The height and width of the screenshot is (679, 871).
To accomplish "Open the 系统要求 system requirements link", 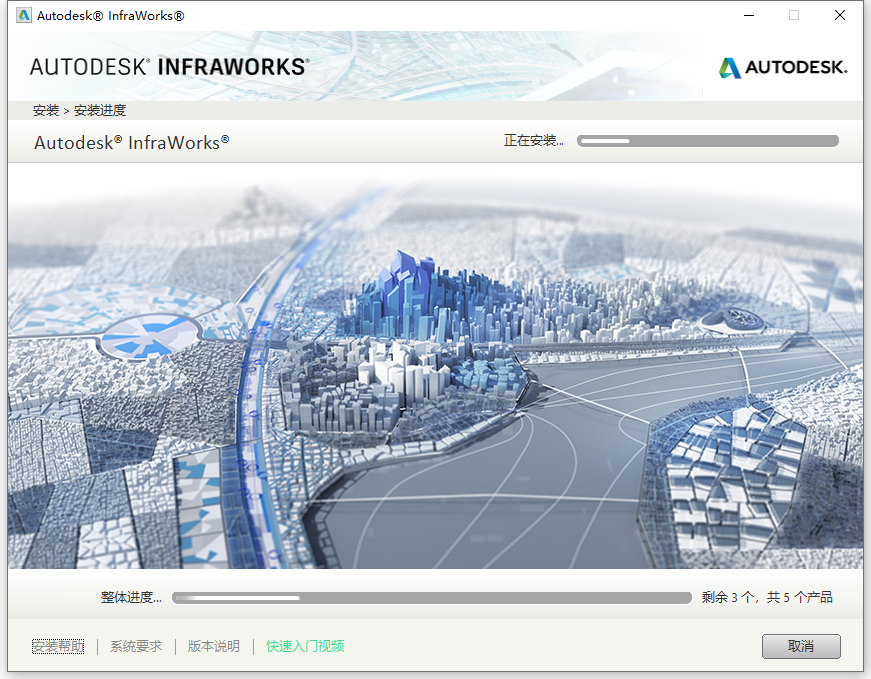I will click(x=136, y=646).
